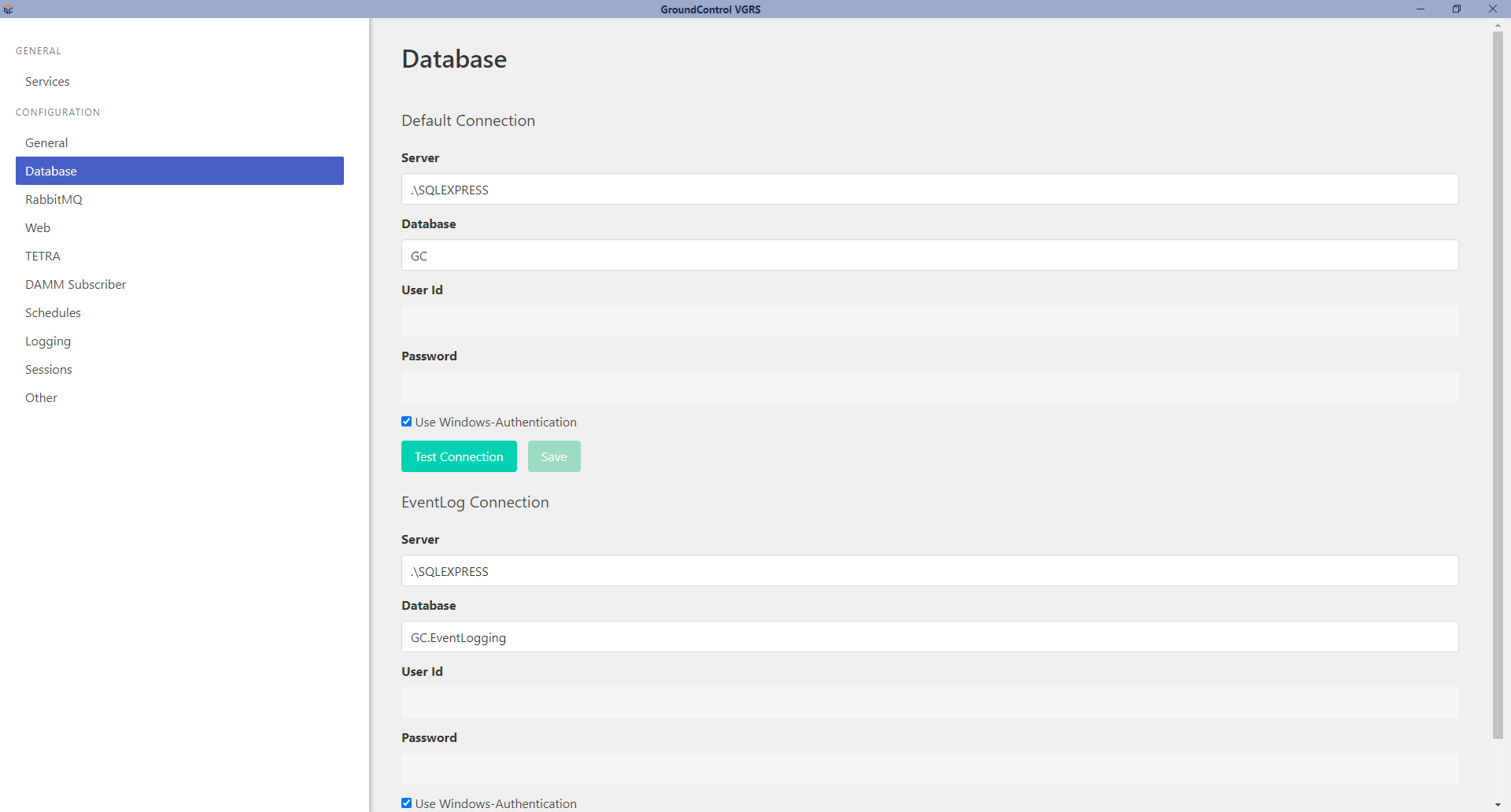
Task: Click the EventLog Database field GC.EventLogging
Action: click(x=929, y=637)
